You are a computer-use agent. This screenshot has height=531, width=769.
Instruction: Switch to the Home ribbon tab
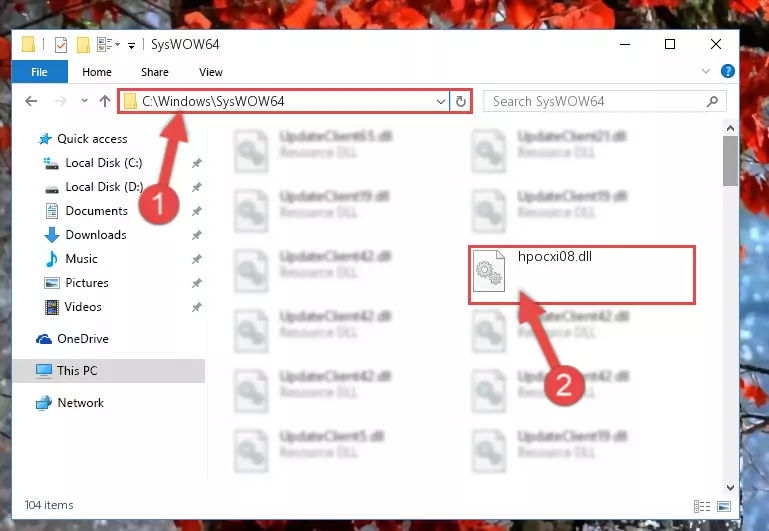[x=97, y=72]
